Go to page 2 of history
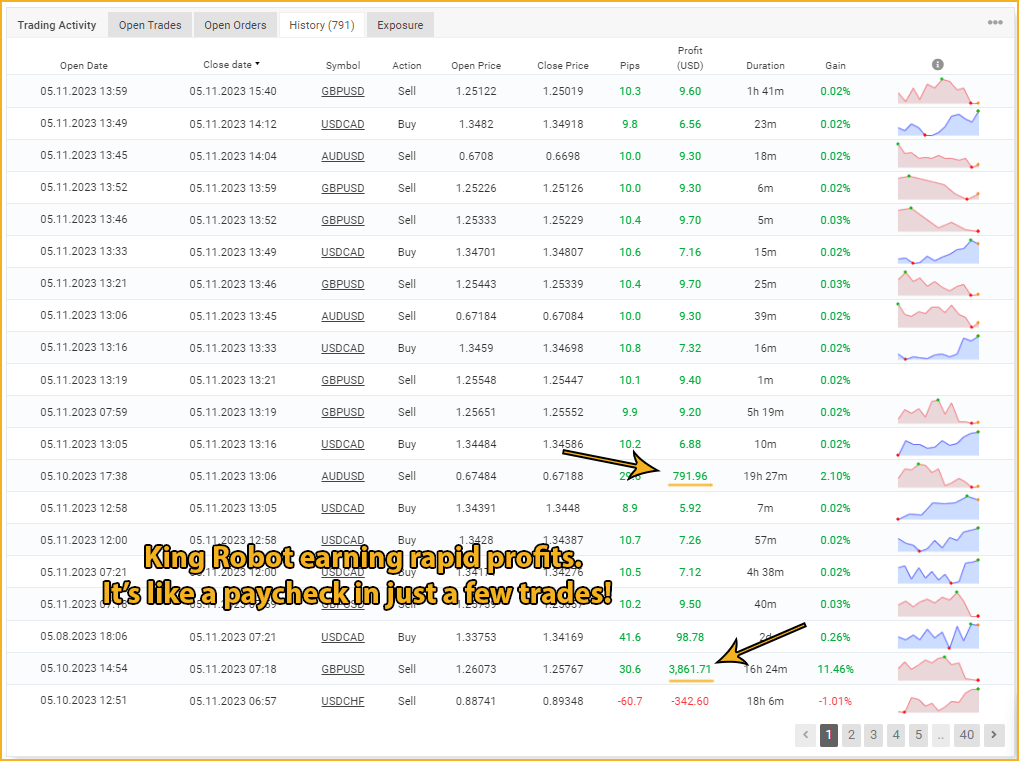1019x761 pixels. point(851,735)
